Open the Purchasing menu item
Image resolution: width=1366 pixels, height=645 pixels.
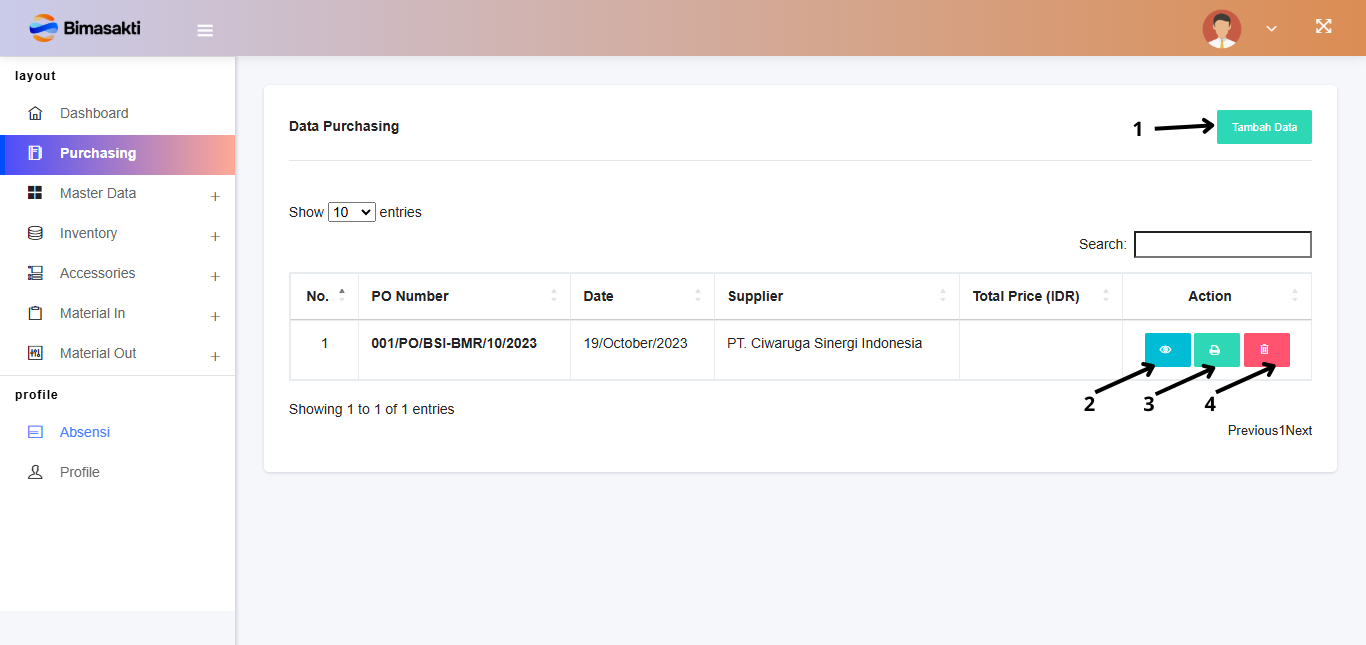point(98,153)
